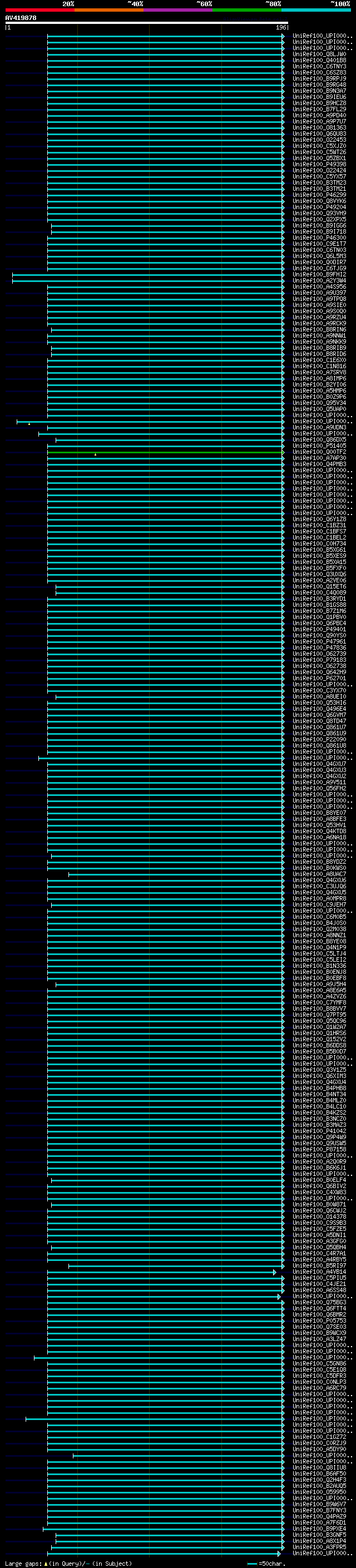This screenshot has height=1568, width=356.
Task: Select the UniRef100_Q4PMB3 label
Action: coord(319,464)
